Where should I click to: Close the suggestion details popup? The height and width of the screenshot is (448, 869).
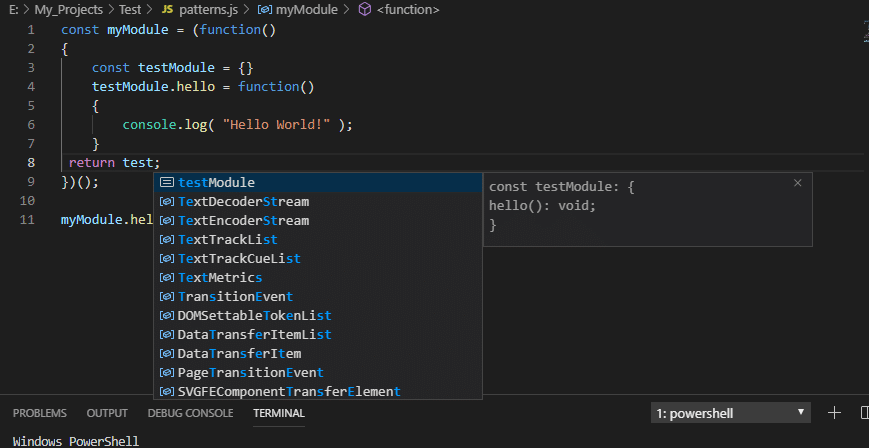pyautogui.click(x=798, y=183)
